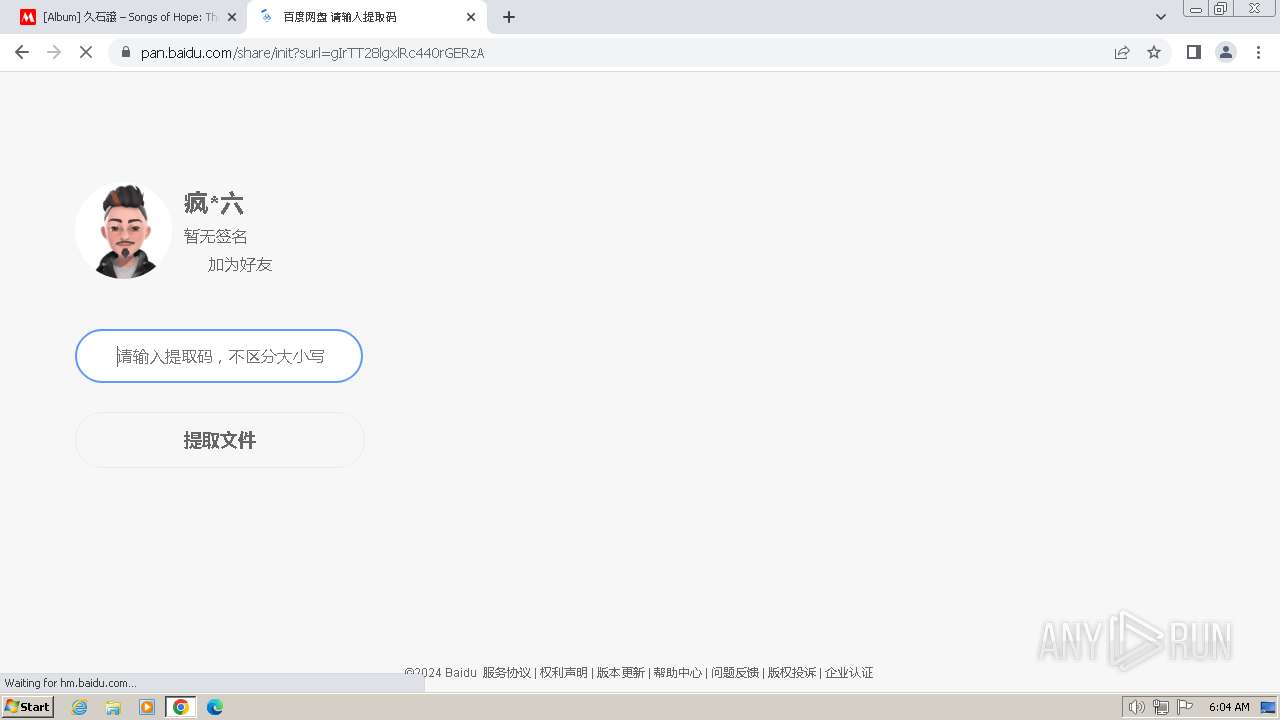The width and height of the screenshot is (1280, 720).
Task: Open site info via padlock icon
Action: (x=126, y=53)
